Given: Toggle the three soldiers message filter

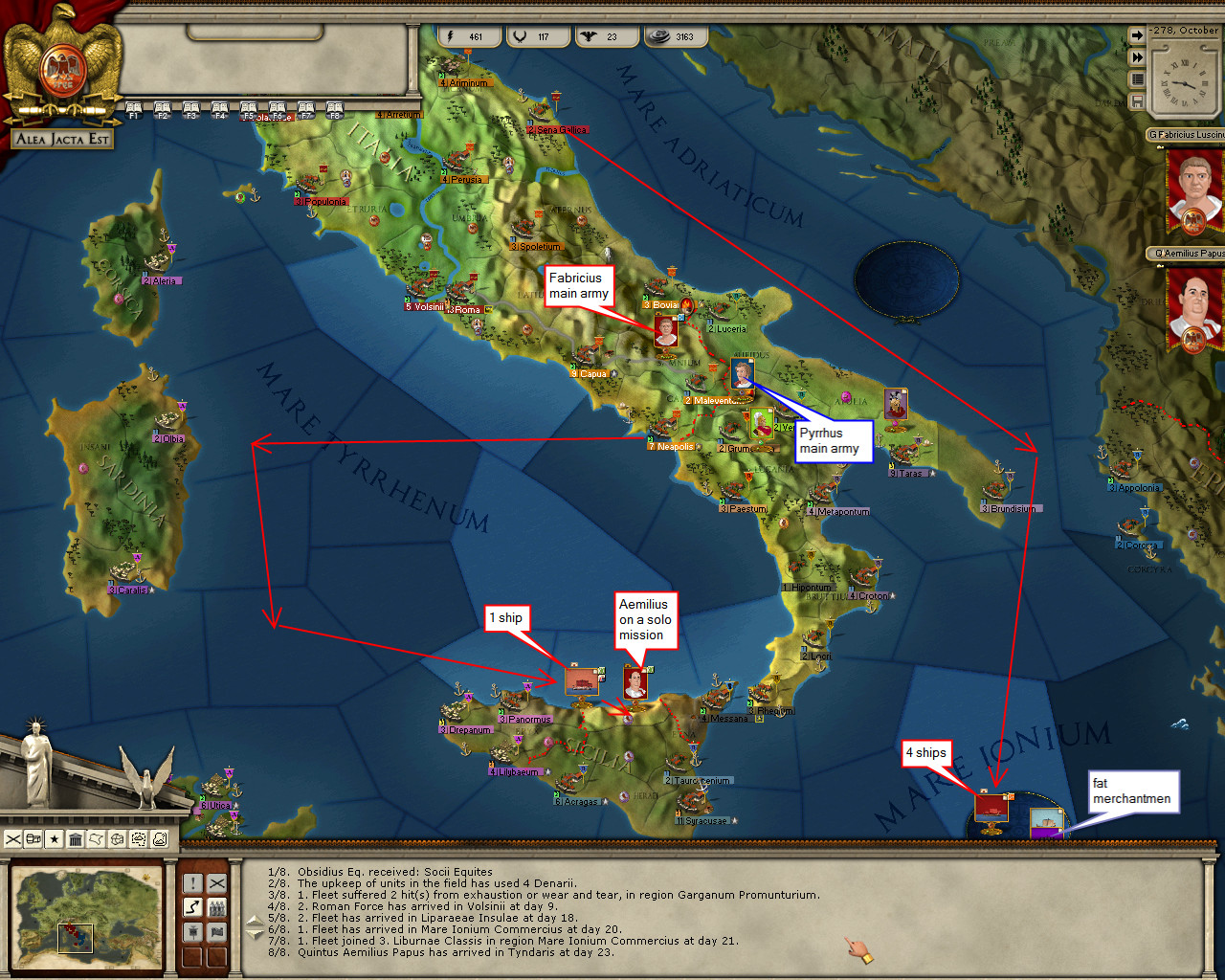Looking at the screenshot, I should [217, 907].
